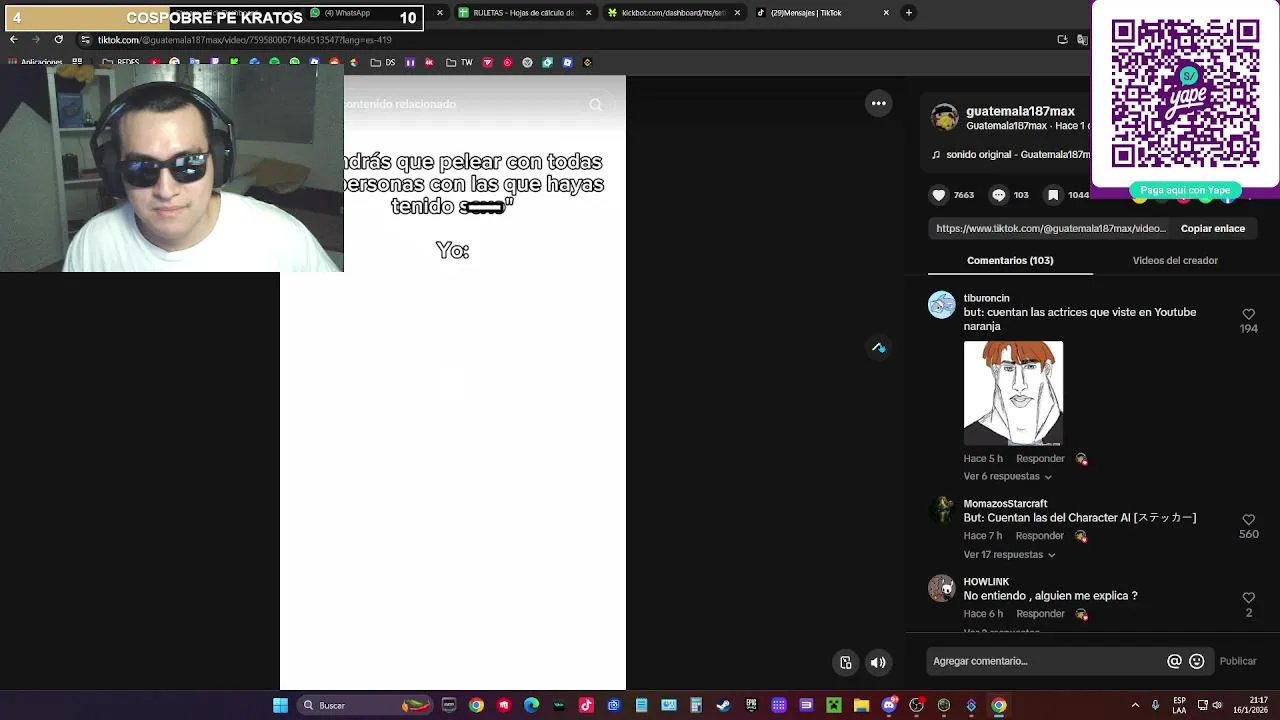Mute the TikTok video volume

click(x=878, y=662)
